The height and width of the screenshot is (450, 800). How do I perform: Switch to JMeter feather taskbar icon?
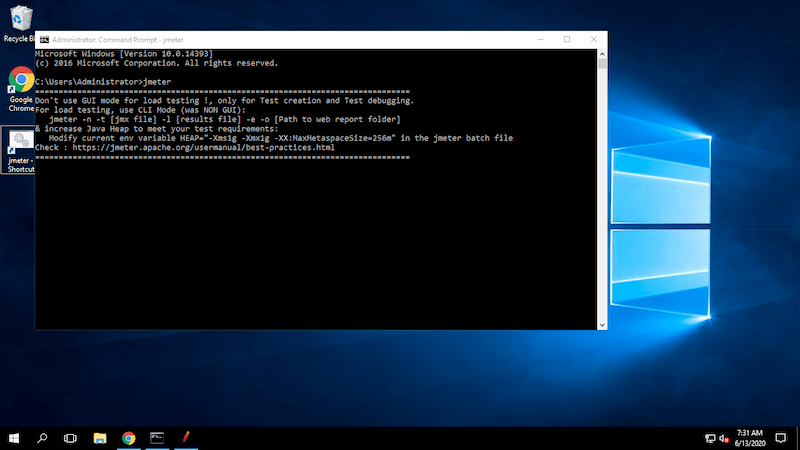tap(186, 438)
